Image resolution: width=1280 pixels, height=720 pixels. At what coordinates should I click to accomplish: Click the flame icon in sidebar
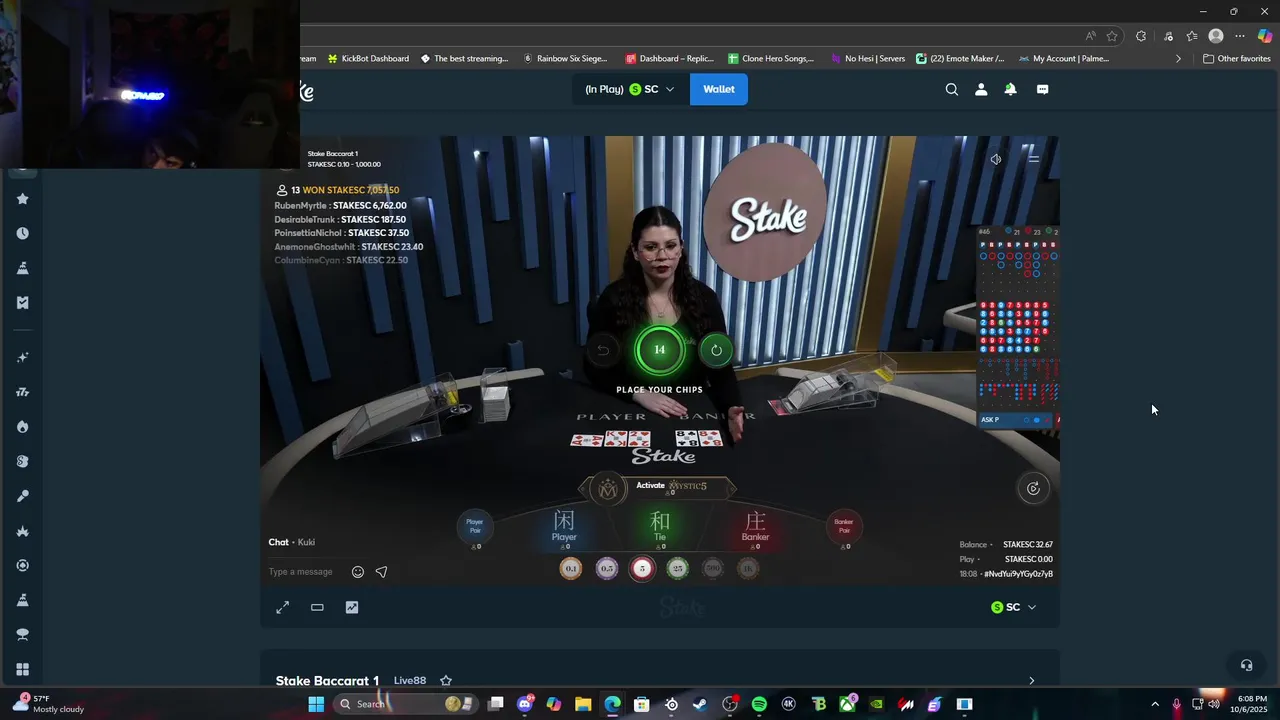22,426
